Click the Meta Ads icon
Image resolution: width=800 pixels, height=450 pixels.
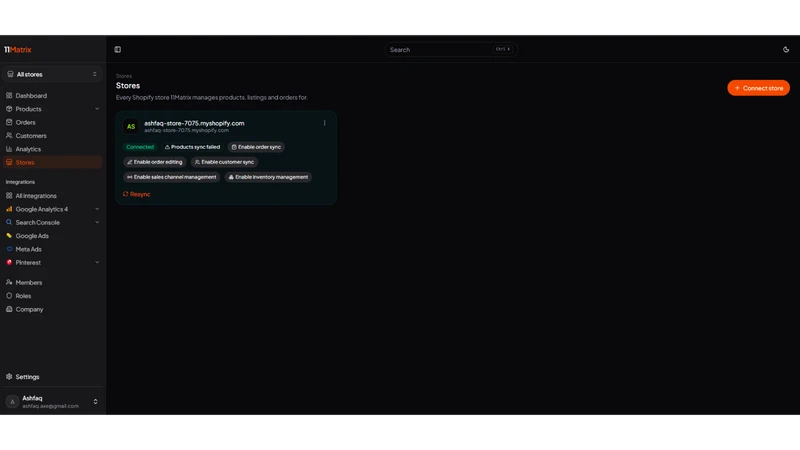(9, 249)
